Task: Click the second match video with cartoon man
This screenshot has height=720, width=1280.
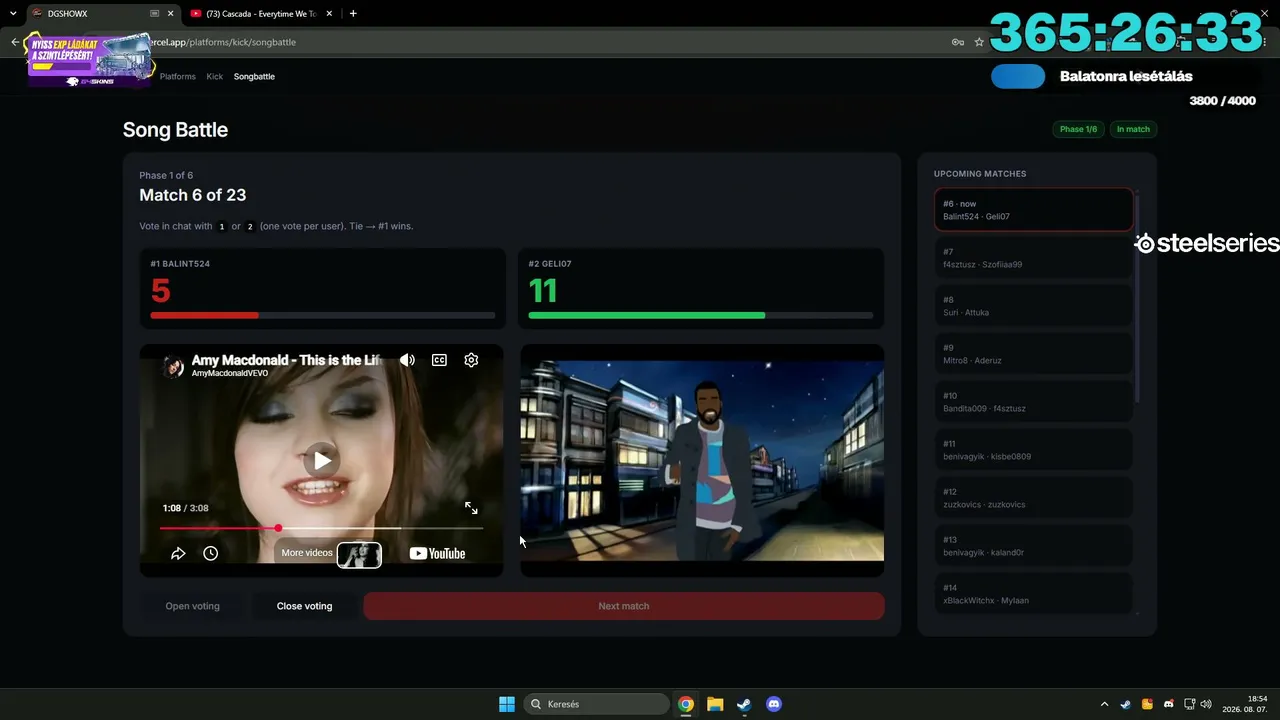Action: tap(702, 460)
